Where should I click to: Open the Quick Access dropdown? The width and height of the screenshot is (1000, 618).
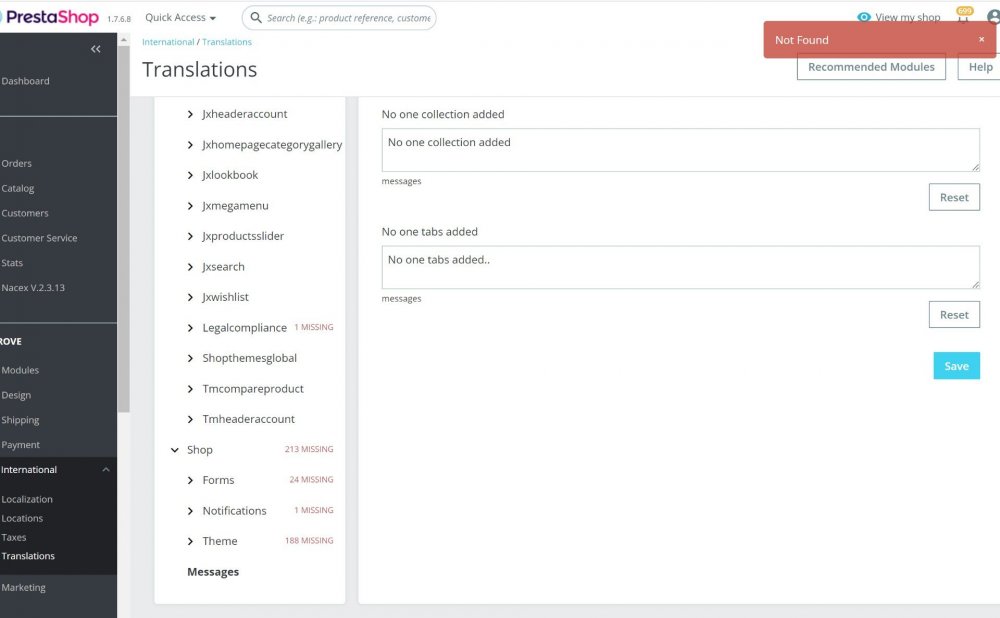coord(177,17)
